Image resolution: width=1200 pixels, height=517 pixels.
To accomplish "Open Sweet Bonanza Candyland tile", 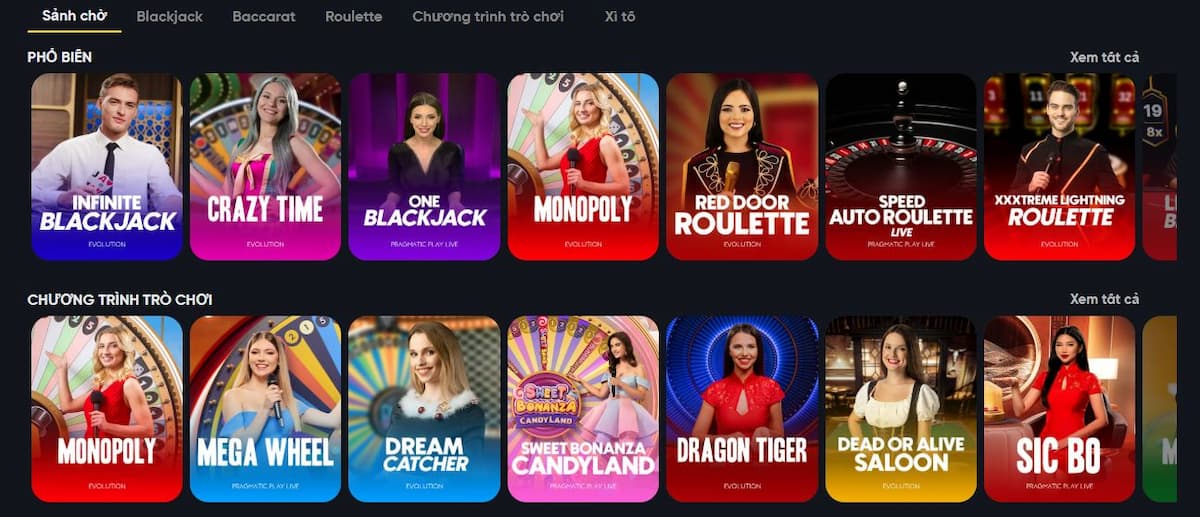I will [583, 409].
